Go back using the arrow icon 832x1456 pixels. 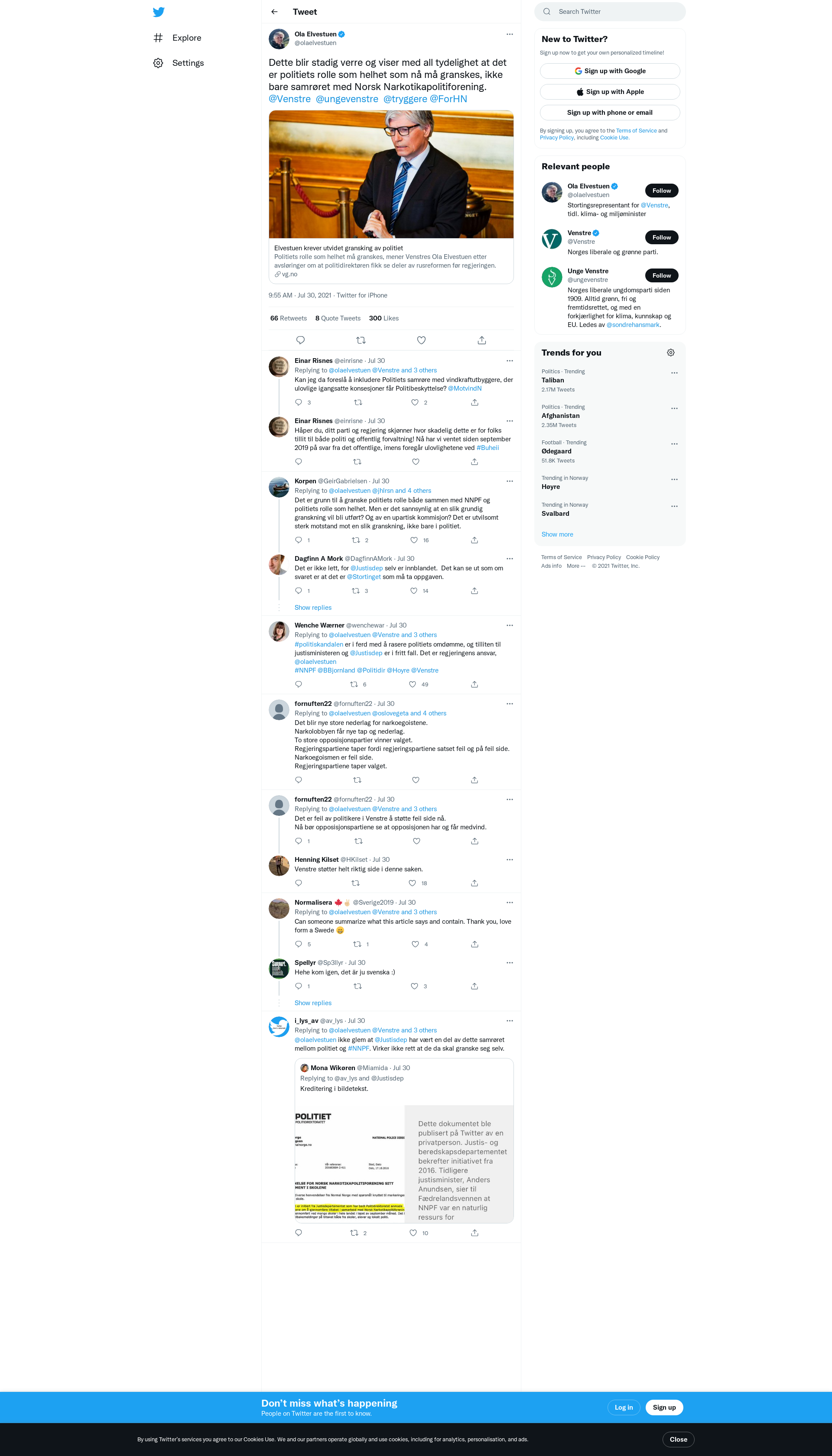[x=274, y=12]
